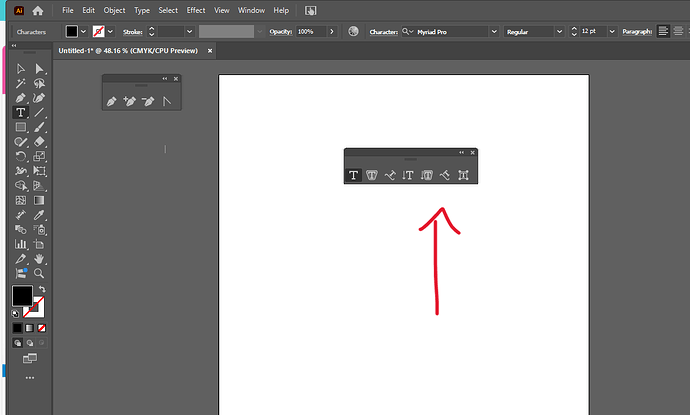The image size is (690, 415).
Task: Open the Window menu
Action: [x=251, y=10]
